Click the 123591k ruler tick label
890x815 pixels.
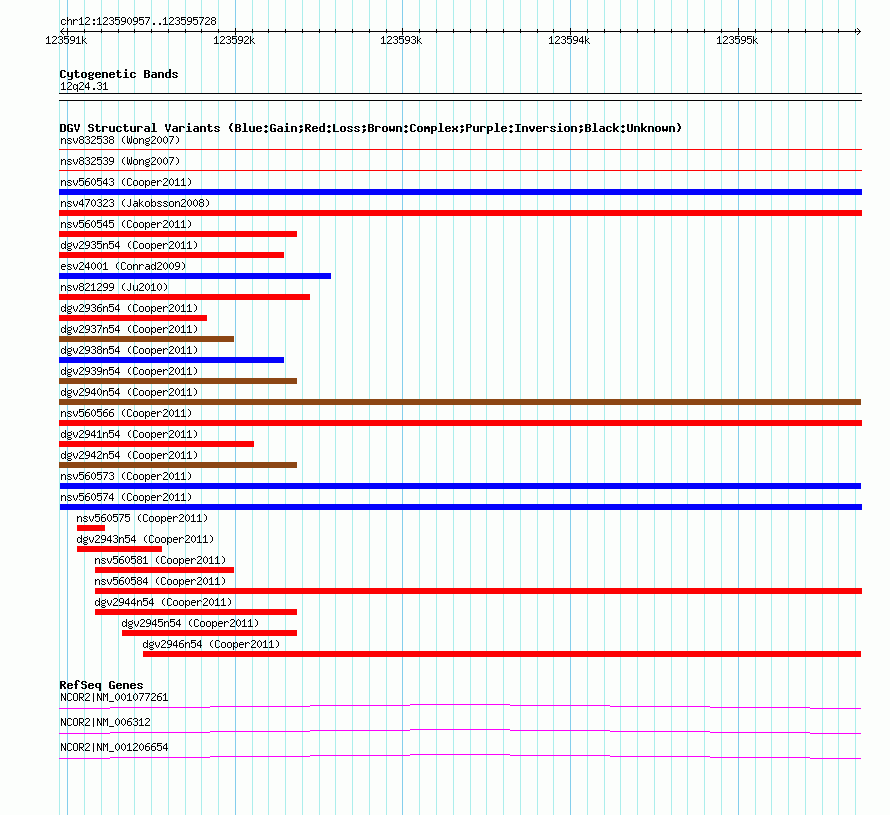tap(66, 40)
